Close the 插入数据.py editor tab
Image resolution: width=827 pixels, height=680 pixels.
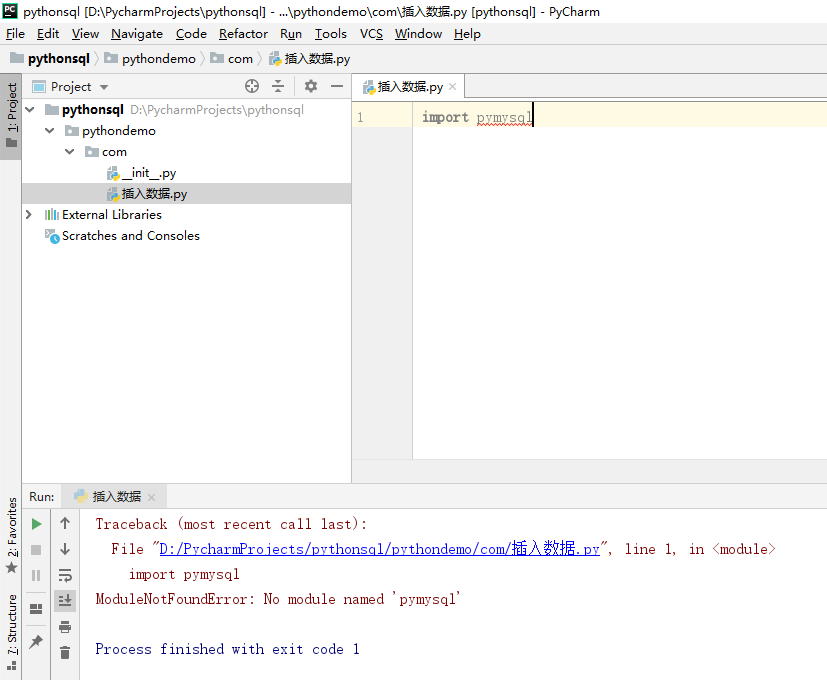(453, 87)
